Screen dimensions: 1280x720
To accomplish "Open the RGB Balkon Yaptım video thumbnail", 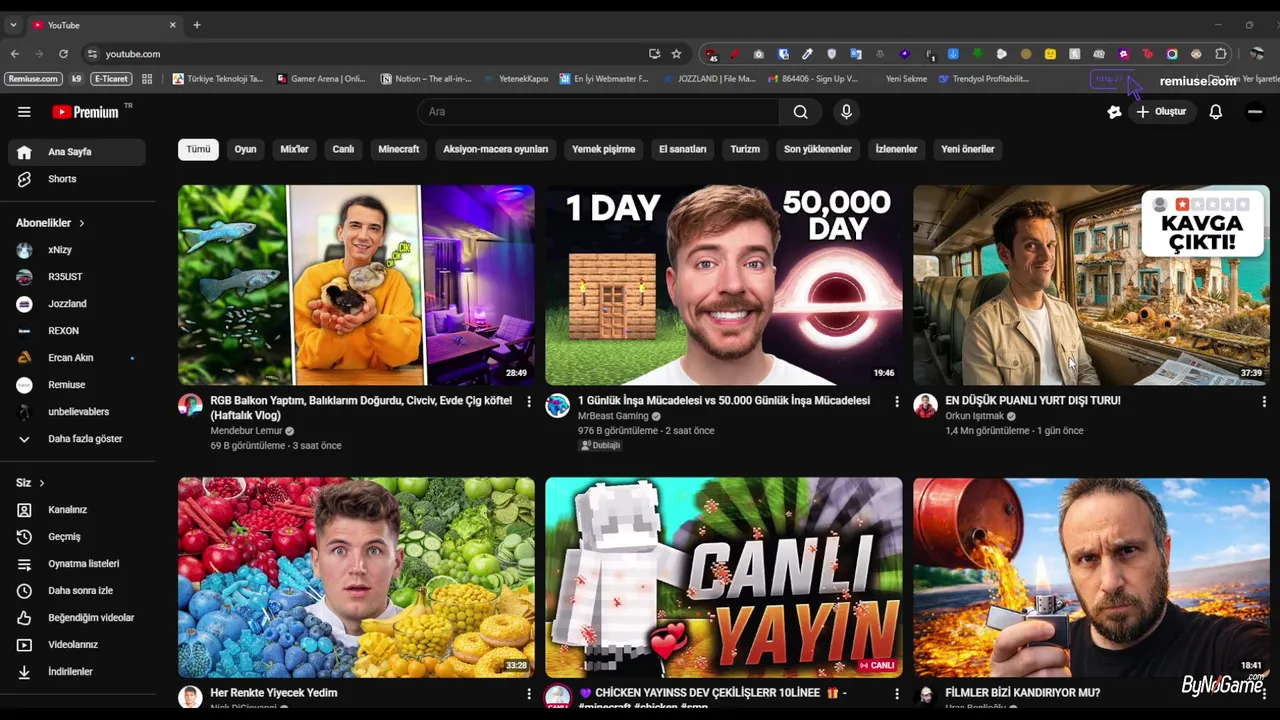I will (x=356, y=285).
